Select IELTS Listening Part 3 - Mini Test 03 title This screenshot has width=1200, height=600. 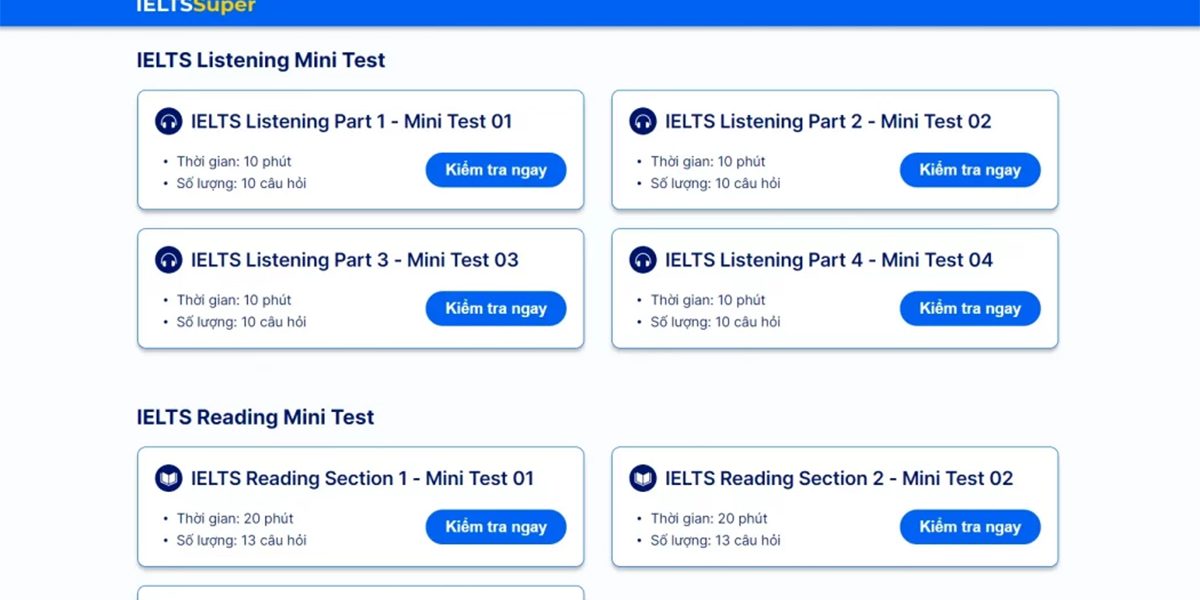click(x=355, y=260)
